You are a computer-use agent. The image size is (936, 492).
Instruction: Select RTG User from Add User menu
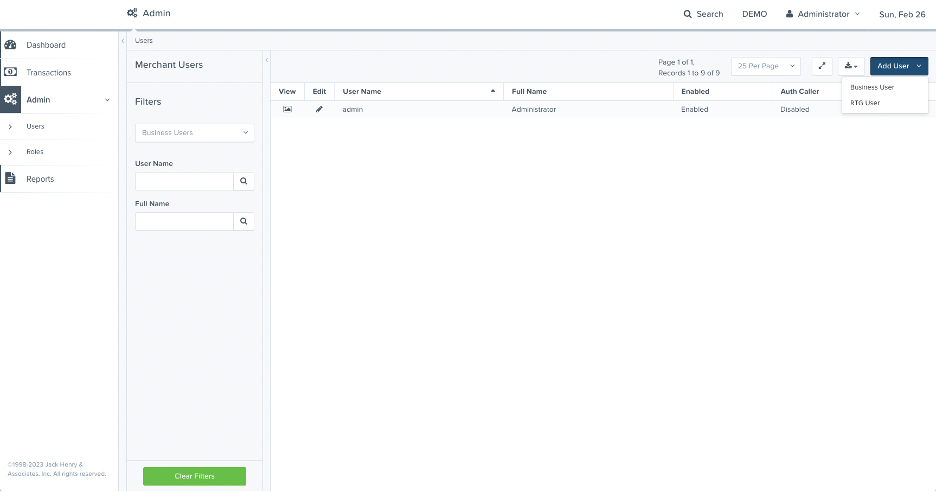pyautogui.click(x=865, y=102)
